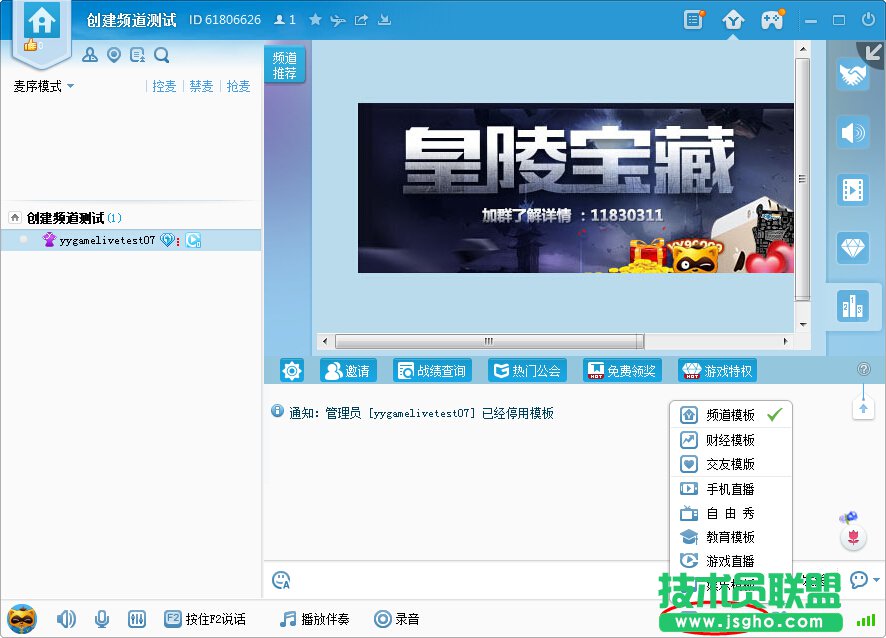Image resolution: width=886 pixels, height=638 pixels.
Task: Click the 控麦 control mic link
Action: tap(163, 86)
